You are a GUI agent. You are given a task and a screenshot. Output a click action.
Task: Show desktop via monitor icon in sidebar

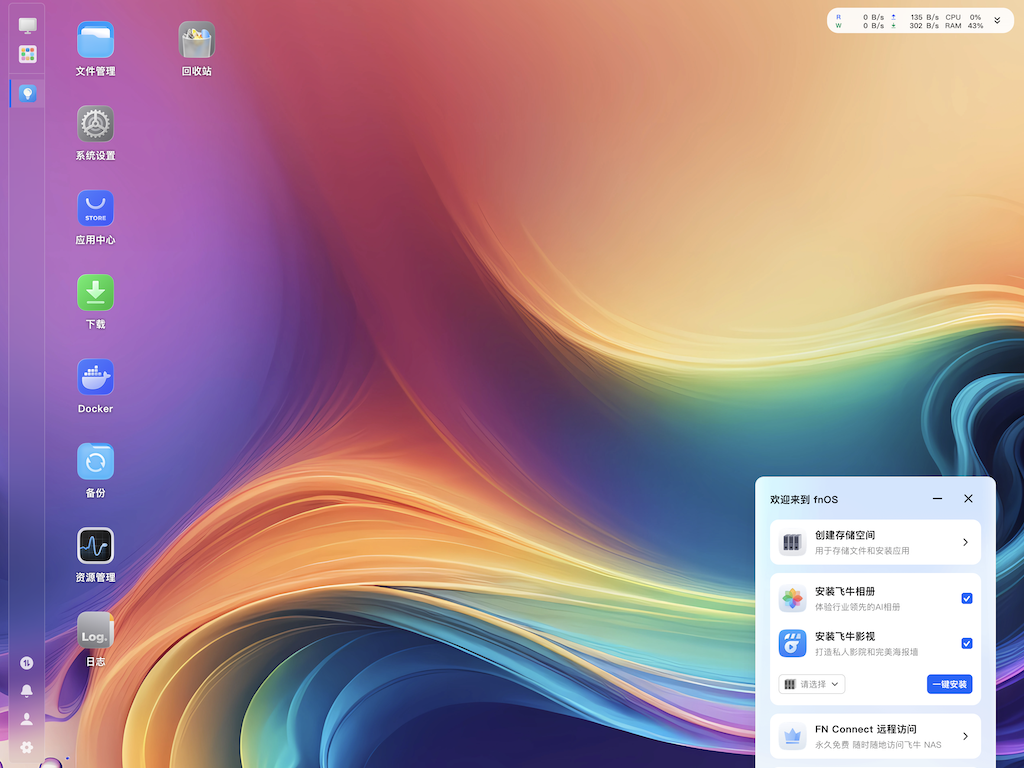click(27, 25)
